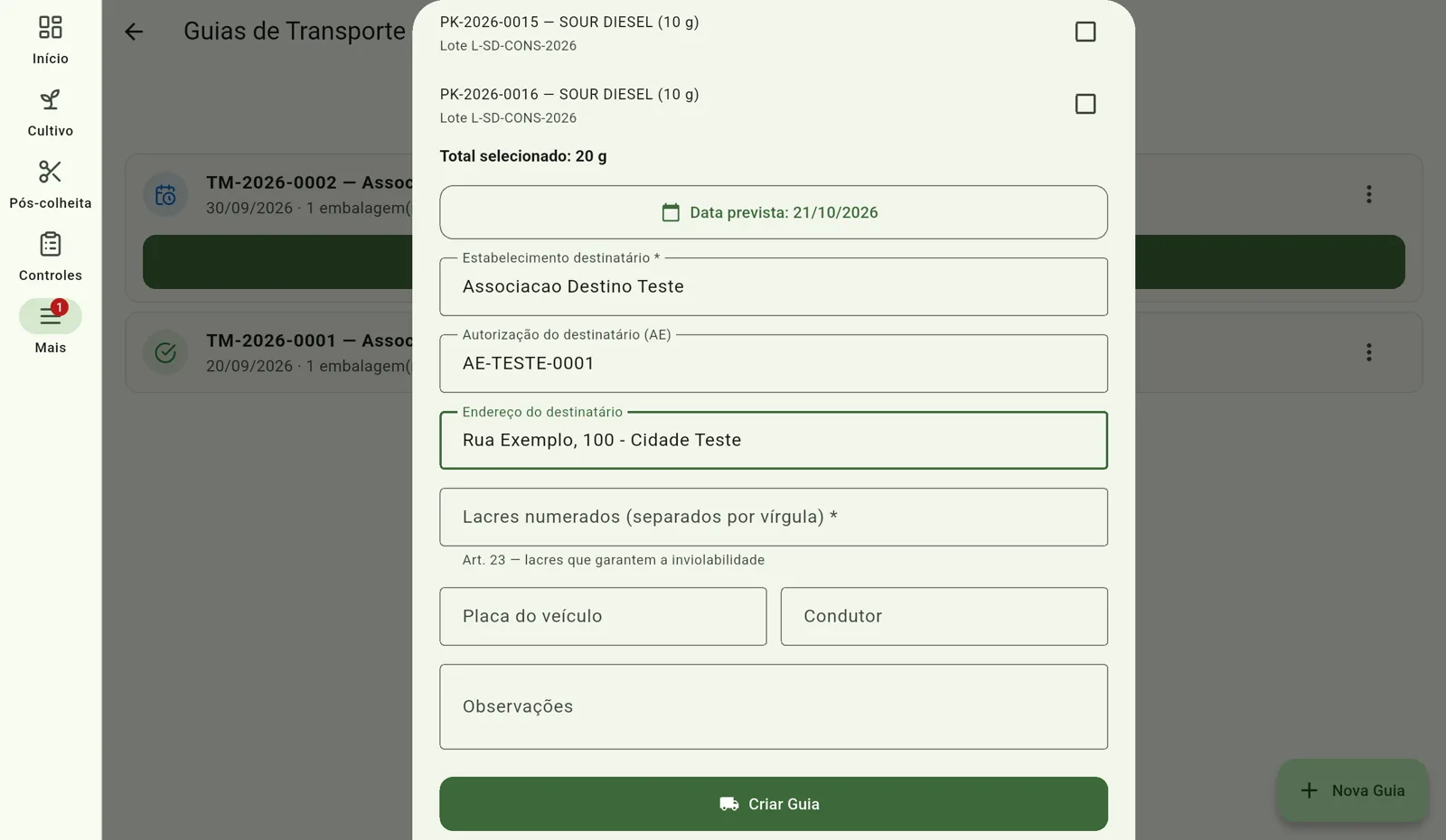
Task: Pick the expected date 21/10/2026 button
Action: click(774, 212)
